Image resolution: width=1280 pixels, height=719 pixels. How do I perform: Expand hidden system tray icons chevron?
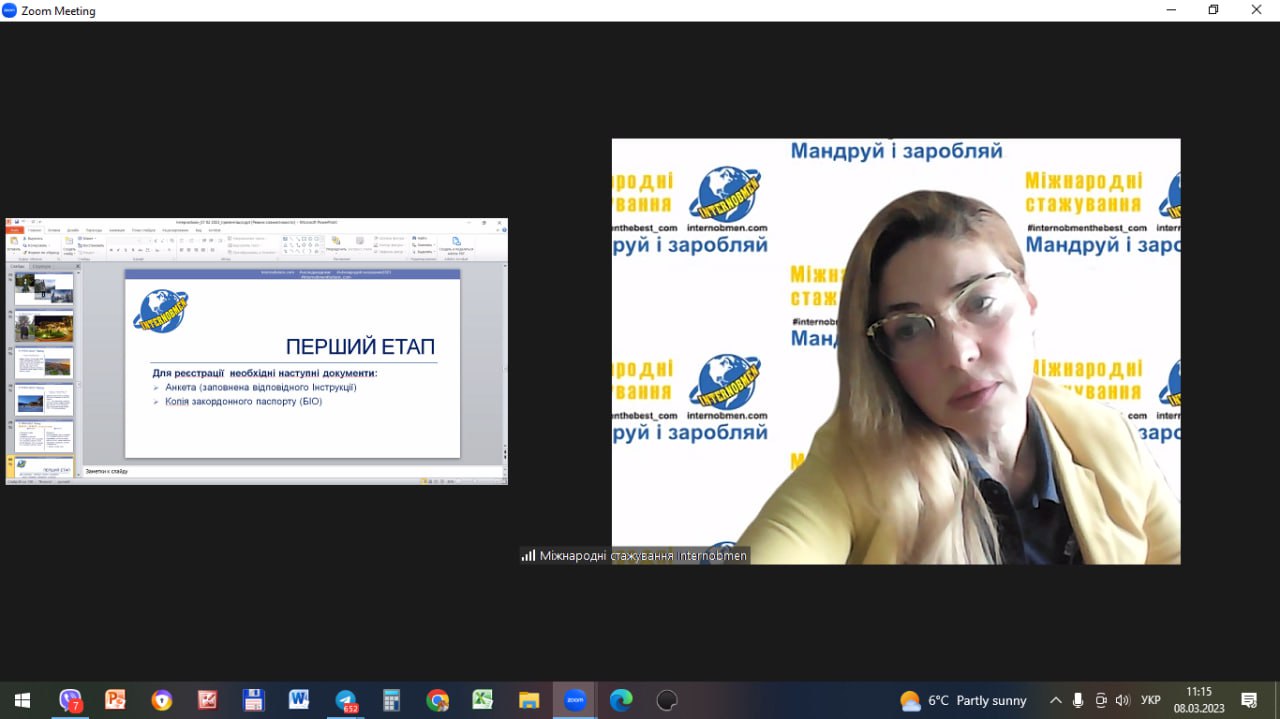pos(1055,700)
